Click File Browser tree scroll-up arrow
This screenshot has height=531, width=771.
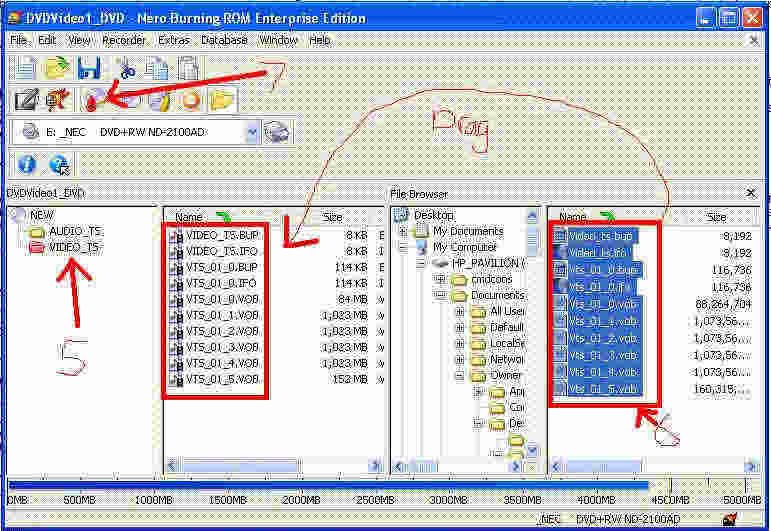tap(532, 215)
